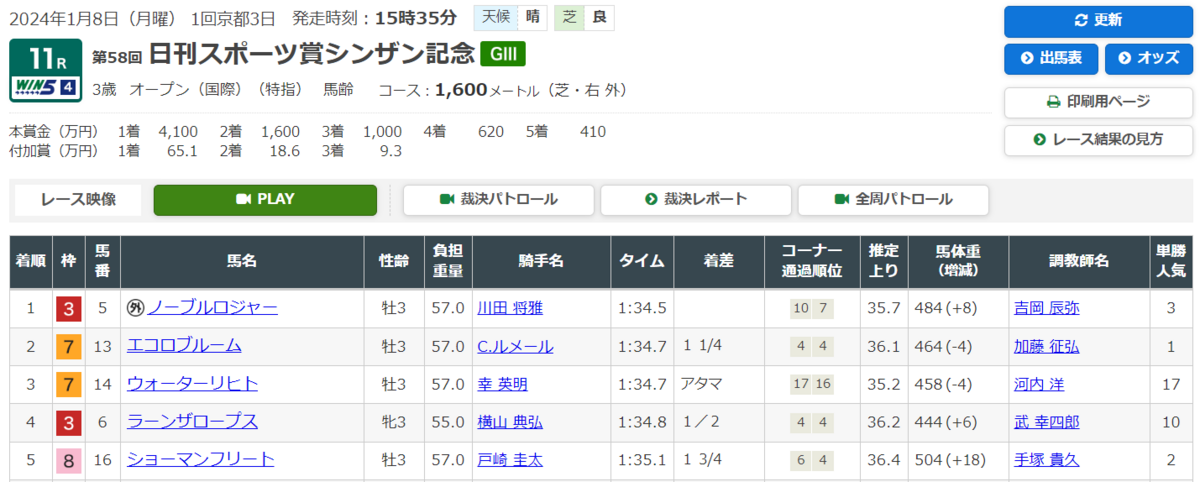Click the 11R race number icon
Screen dimensions: 1200x482
(x=45, y=60)
